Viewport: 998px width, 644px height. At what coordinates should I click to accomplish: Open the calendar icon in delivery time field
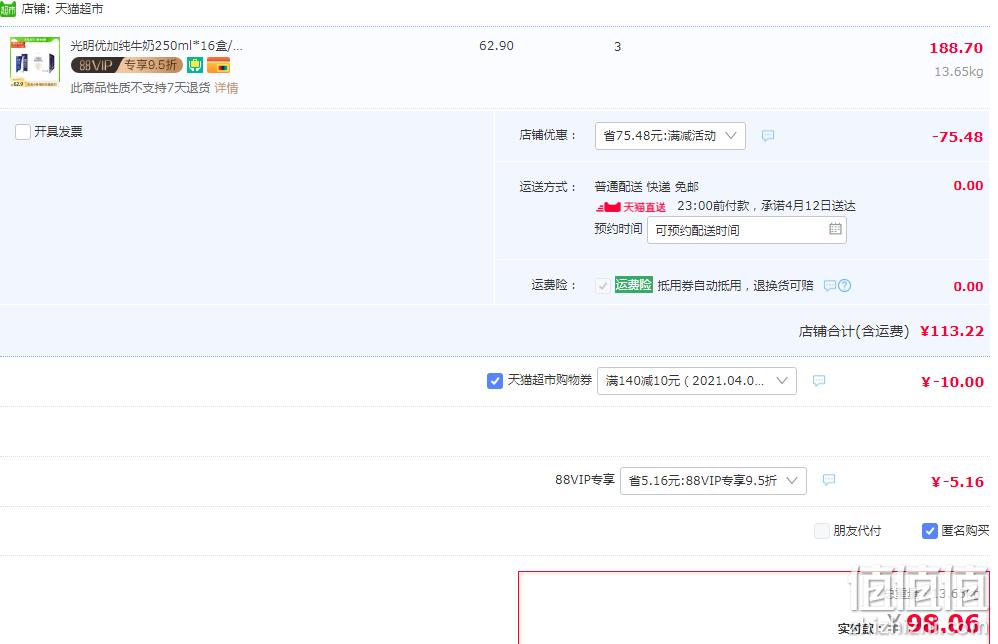[835, 229]
